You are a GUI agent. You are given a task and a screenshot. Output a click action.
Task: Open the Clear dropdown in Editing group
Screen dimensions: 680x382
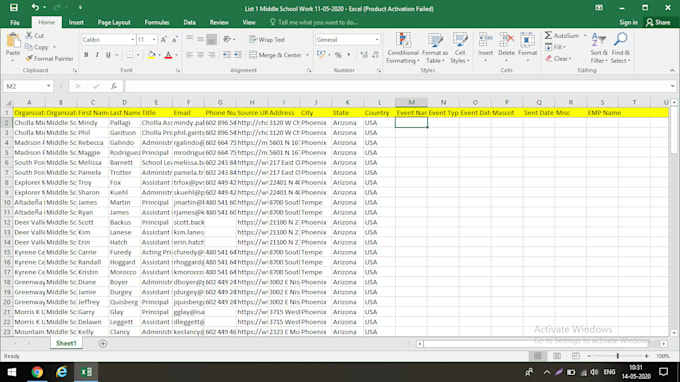click(x=559, y=59)
